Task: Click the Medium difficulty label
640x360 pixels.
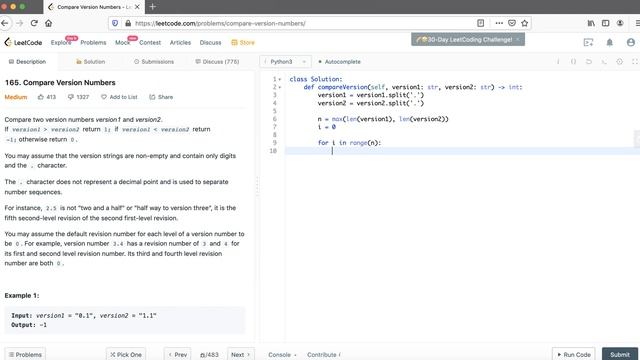Action: 16,97
